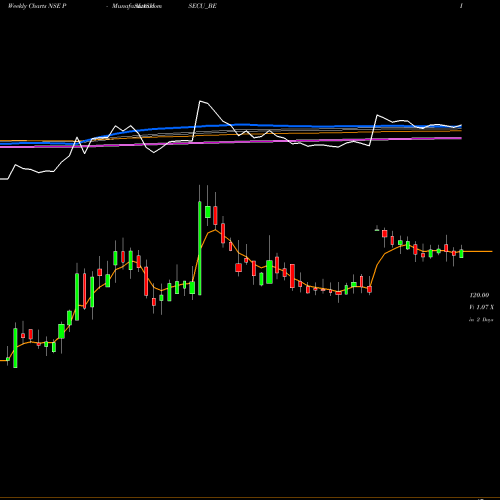The width and height of the screenshot is (500, 500).
Task: Click the 'SECU_BE' symbol label
Action: (x=202, y=6)
